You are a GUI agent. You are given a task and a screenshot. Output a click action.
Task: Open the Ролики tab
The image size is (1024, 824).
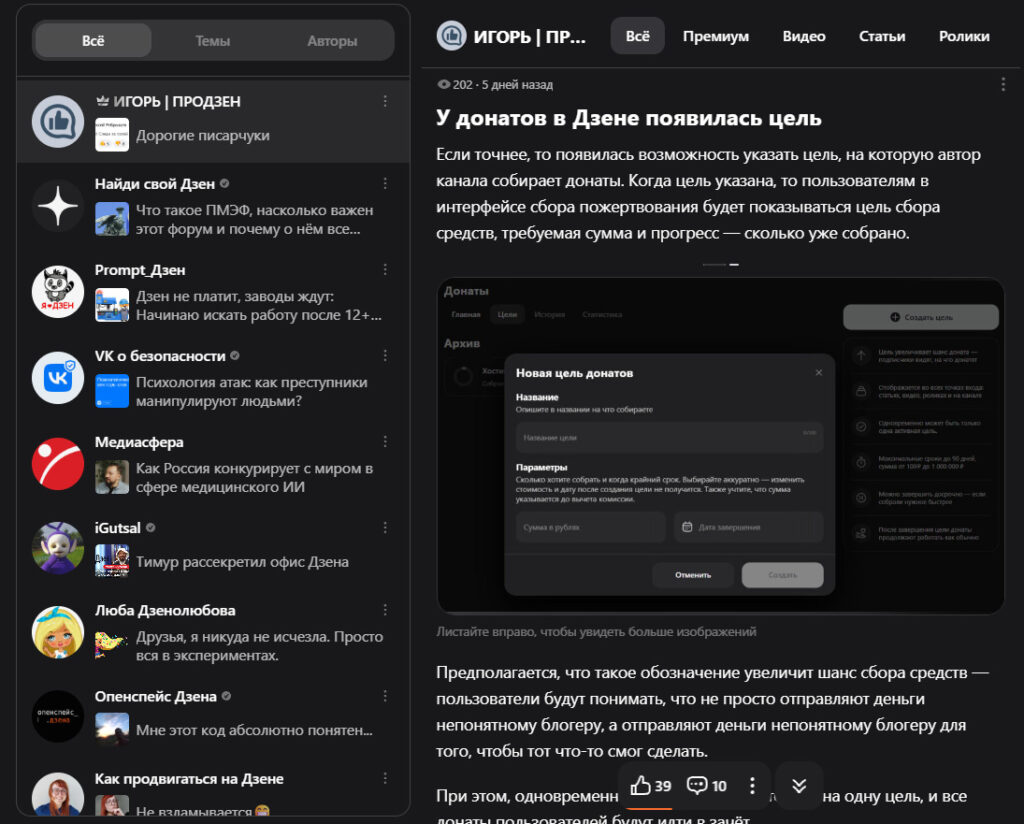[964, 37]
